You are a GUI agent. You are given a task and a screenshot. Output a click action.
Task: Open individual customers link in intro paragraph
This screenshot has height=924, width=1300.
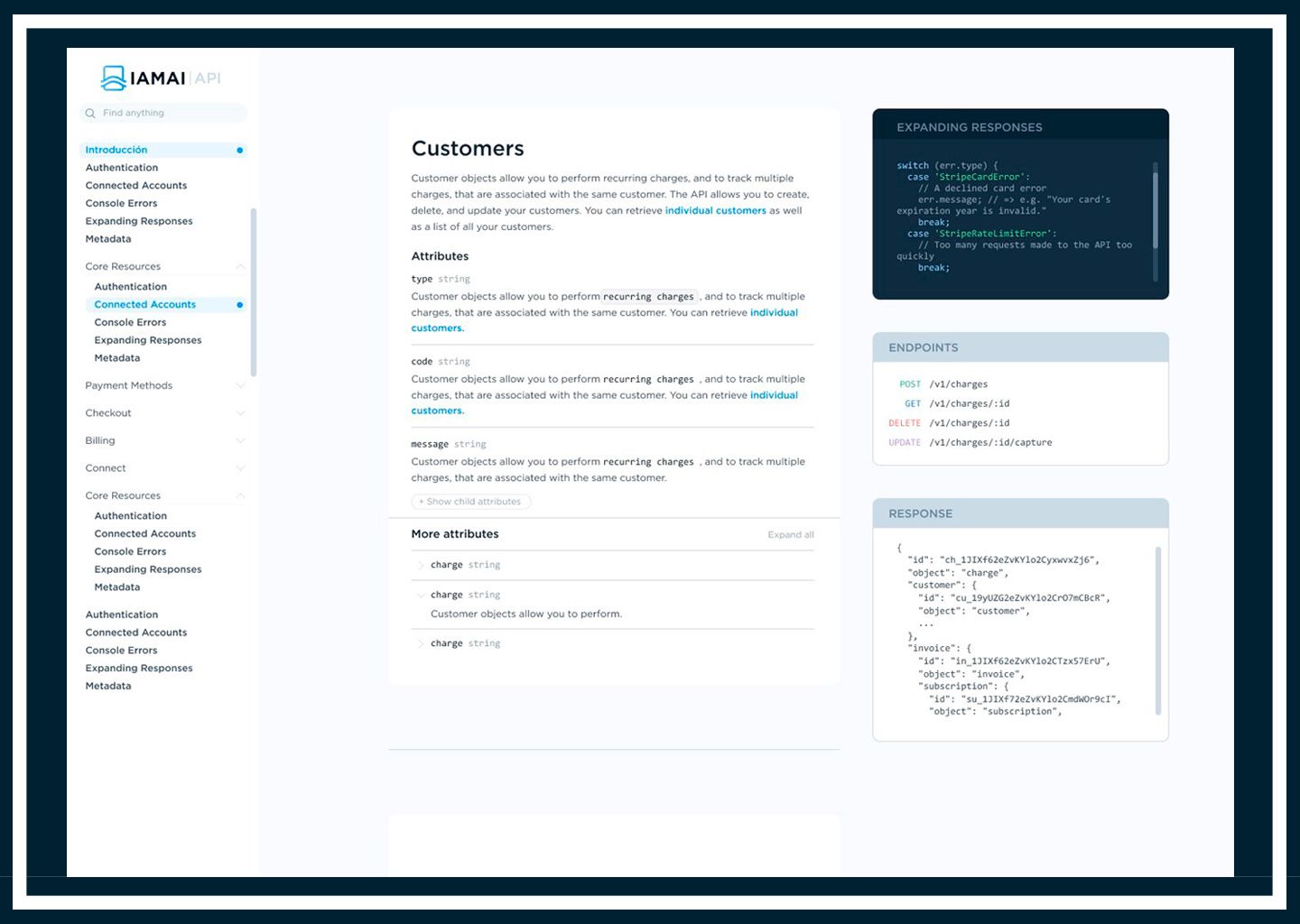click(x=715, y=211)
